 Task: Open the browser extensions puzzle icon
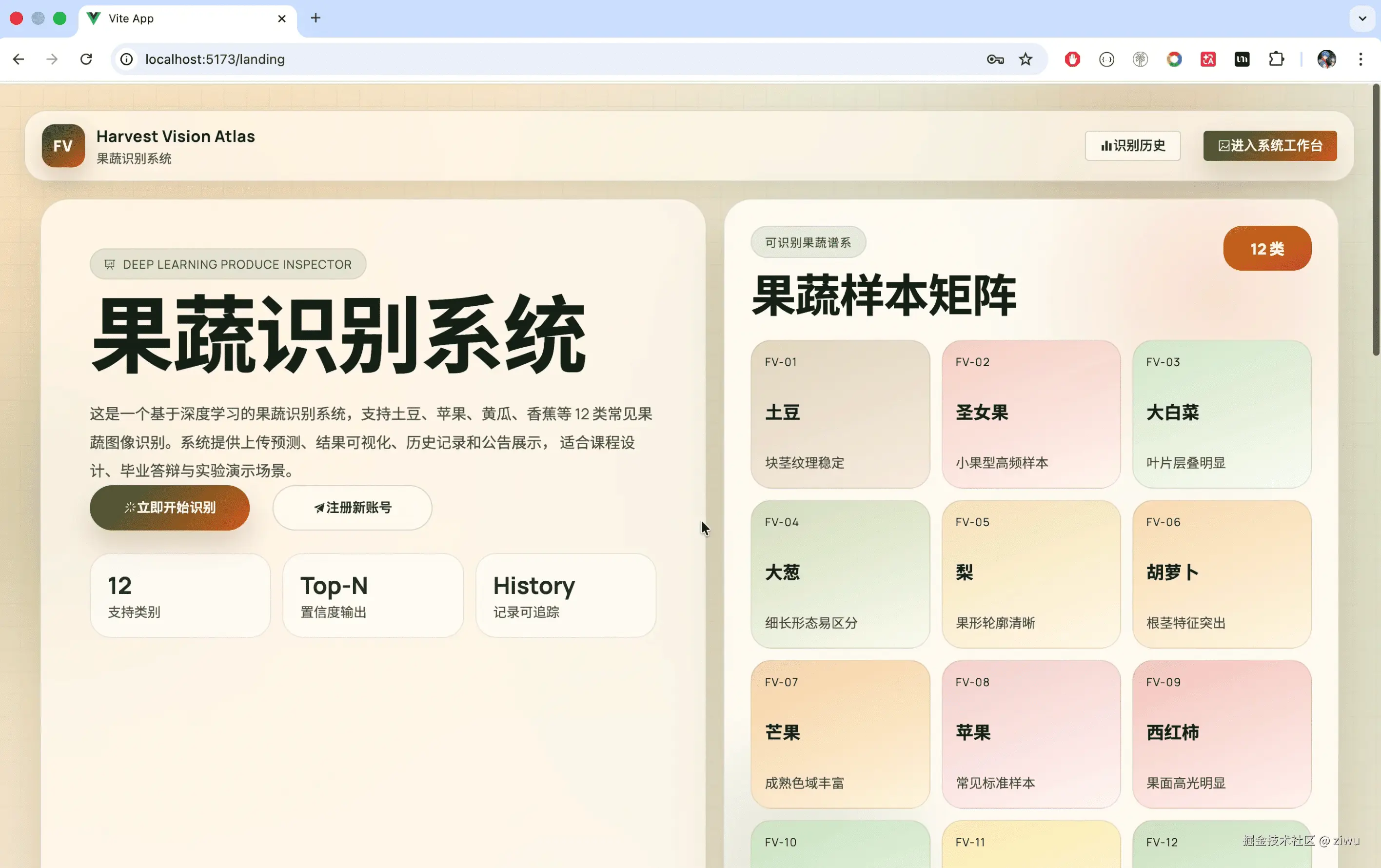tap(1276, 59)
